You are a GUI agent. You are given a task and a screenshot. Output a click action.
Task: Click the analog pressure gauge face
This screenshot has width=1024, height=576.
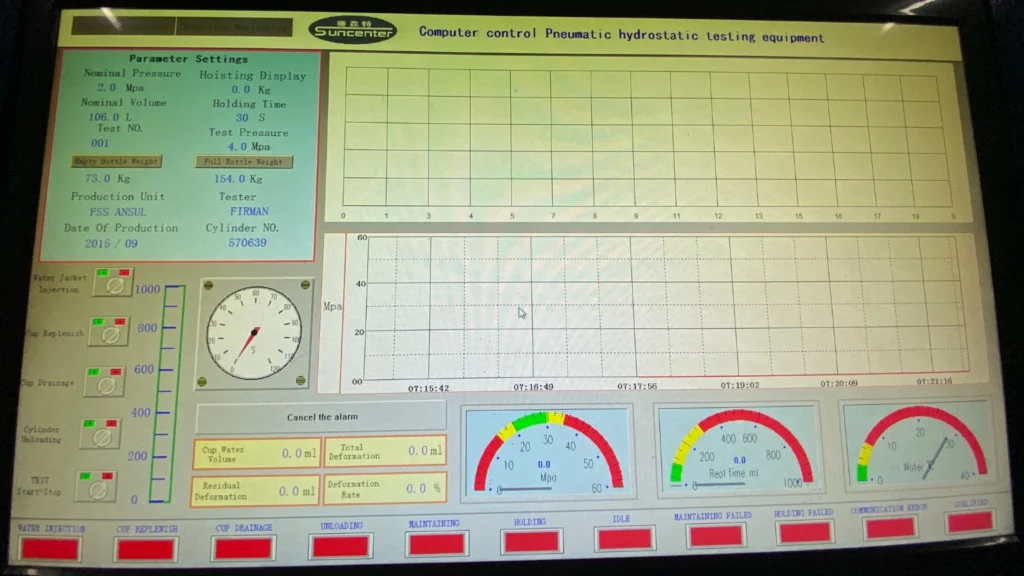(253, 332)
